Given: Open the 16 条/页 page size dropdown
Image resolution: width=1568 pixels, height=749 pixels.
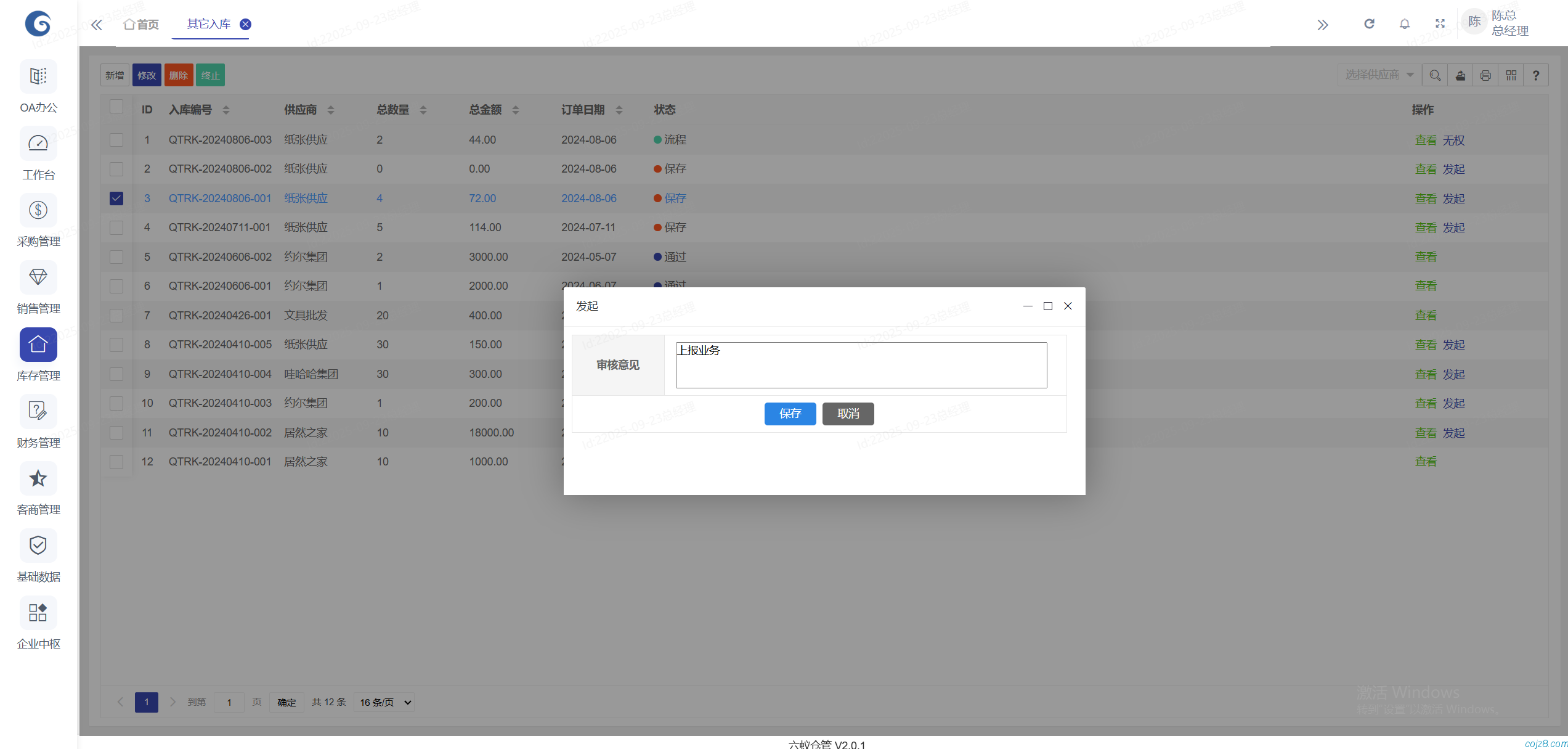Looking at the screenshot, I should (x=384, y=702).
